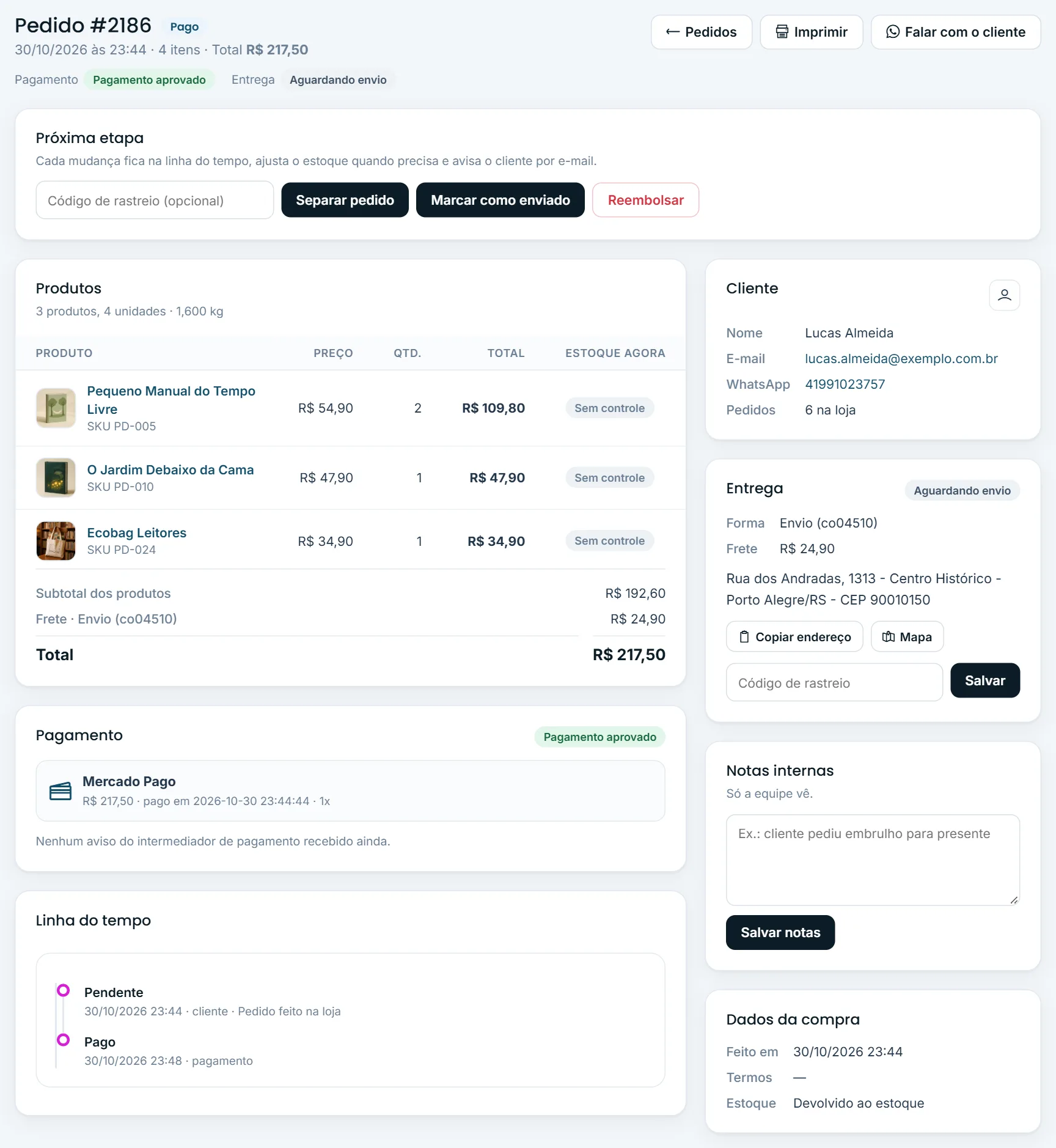Click the Imprimir printer button
Viewport: 1056px width, 1148px height.
click(811, 32)
